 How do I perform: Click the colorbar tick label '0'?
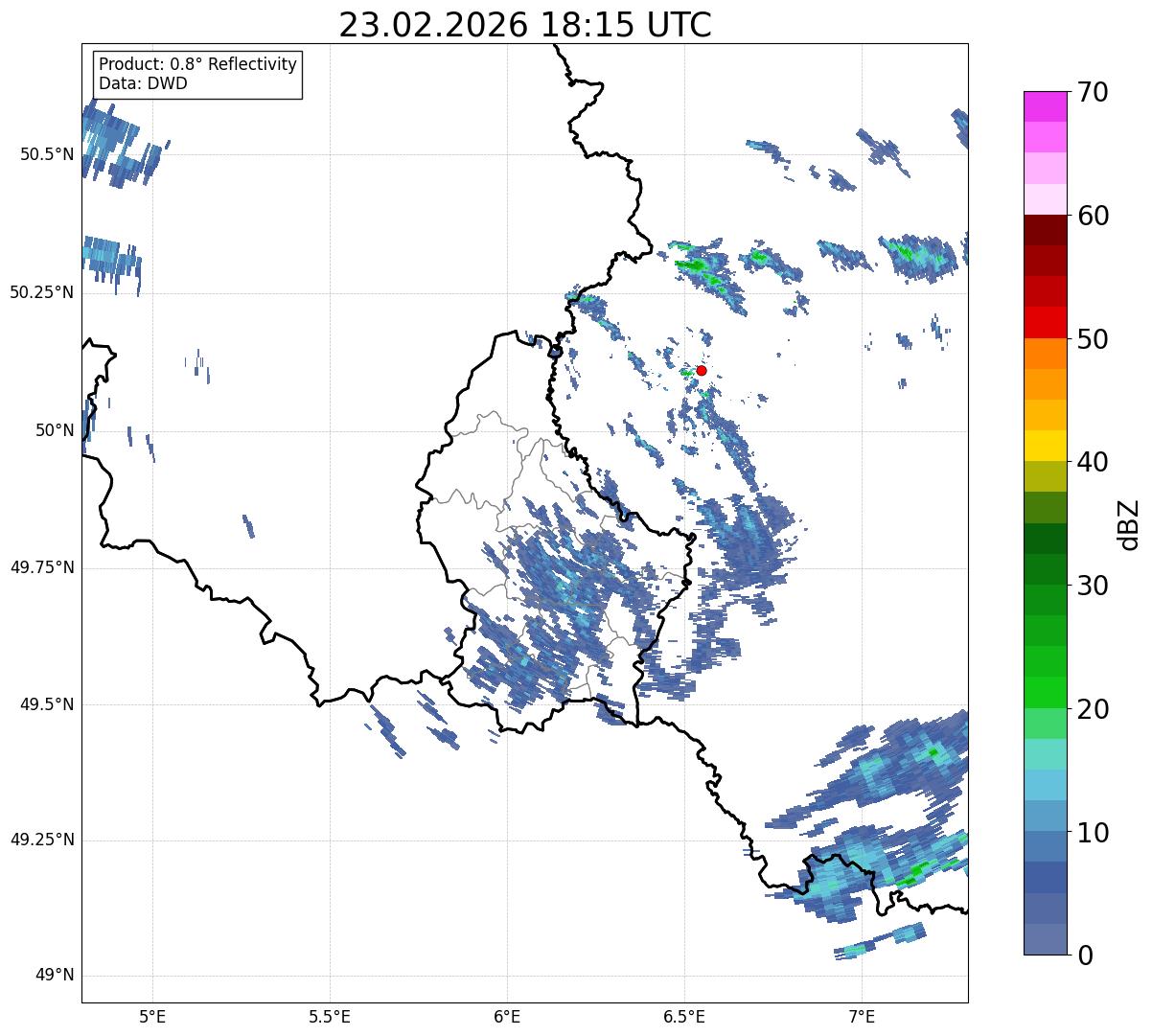pos(1085,955)
